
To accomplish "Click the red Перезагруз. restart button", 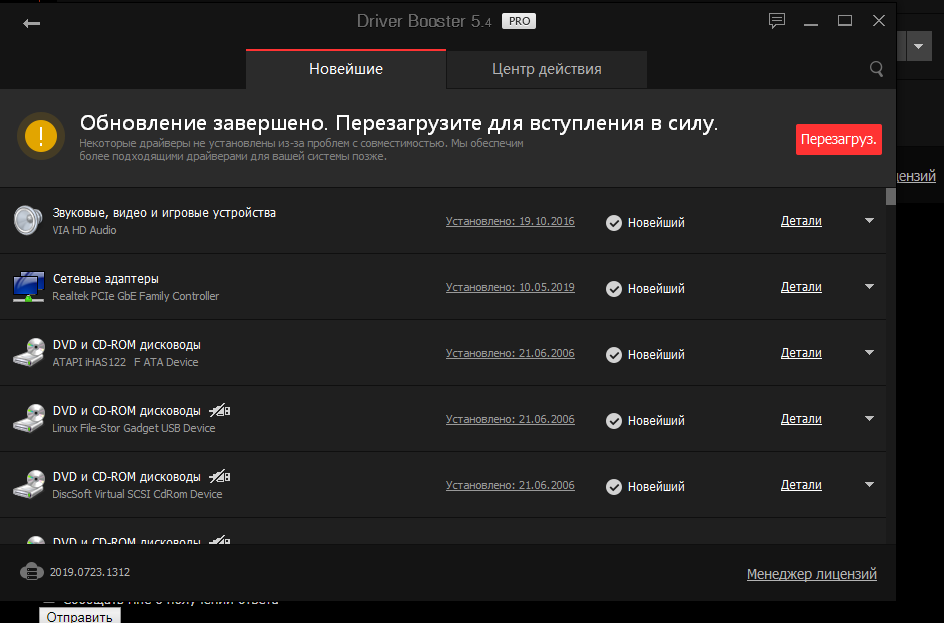I will click(839, 140).
